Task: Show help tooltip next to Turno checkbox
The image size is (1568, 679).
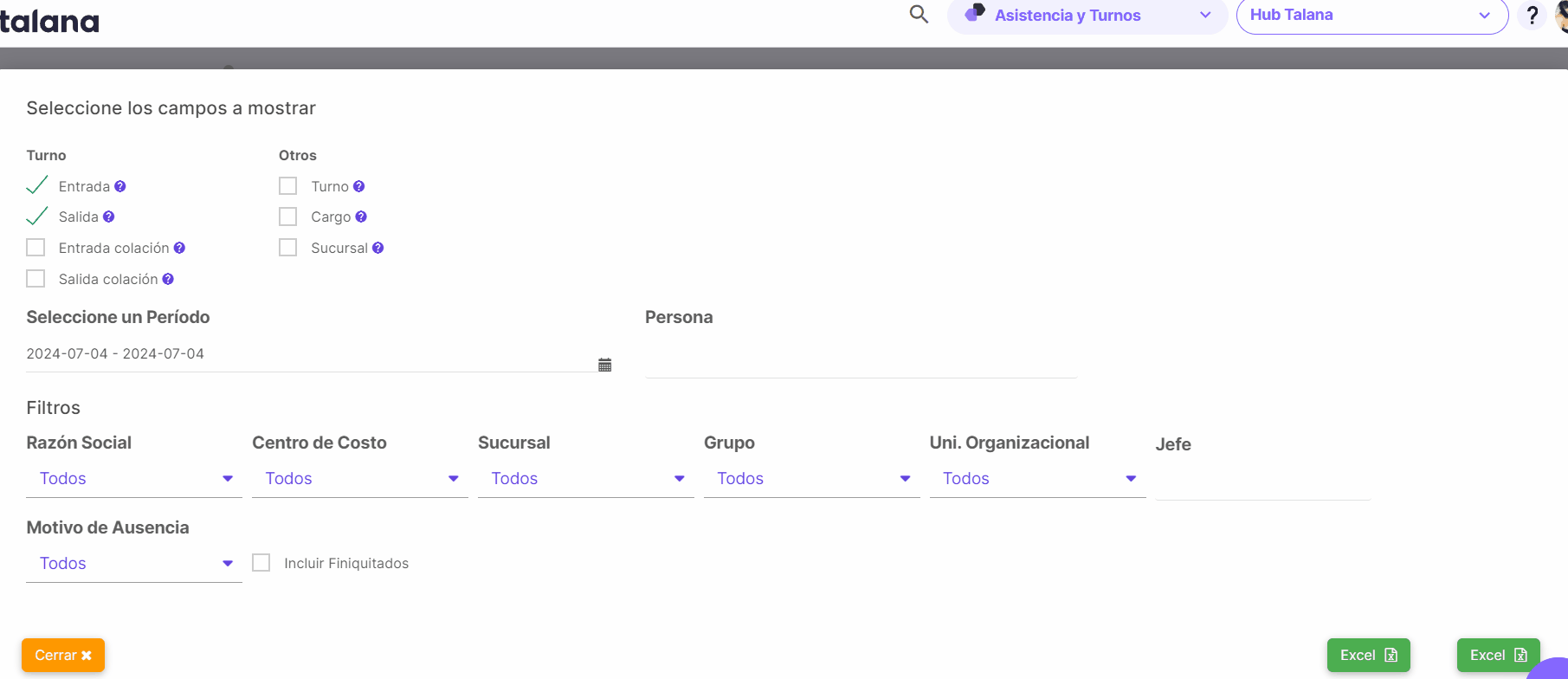Action: (358, 186)
